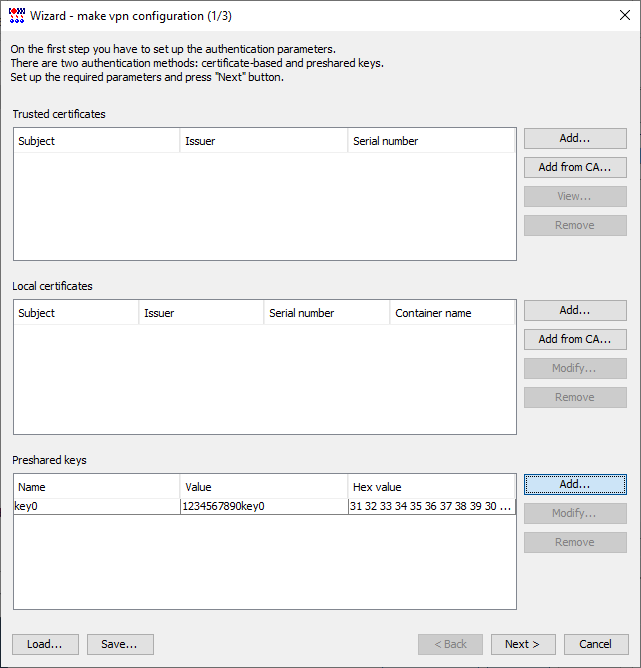Sort local certificates by Container name
Viewport: 641px width, 668px height.
pyautogui.click(x=452, y=313)
